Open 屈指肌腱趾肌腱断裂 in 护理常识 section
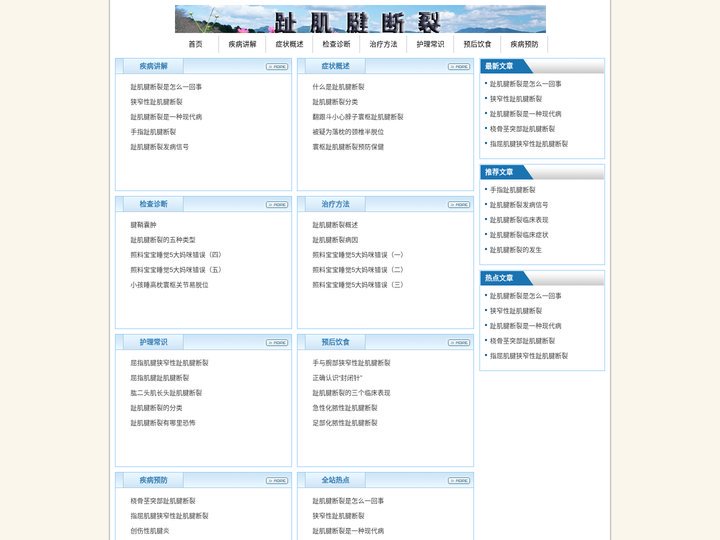The image size is (720, 540). 160,378
